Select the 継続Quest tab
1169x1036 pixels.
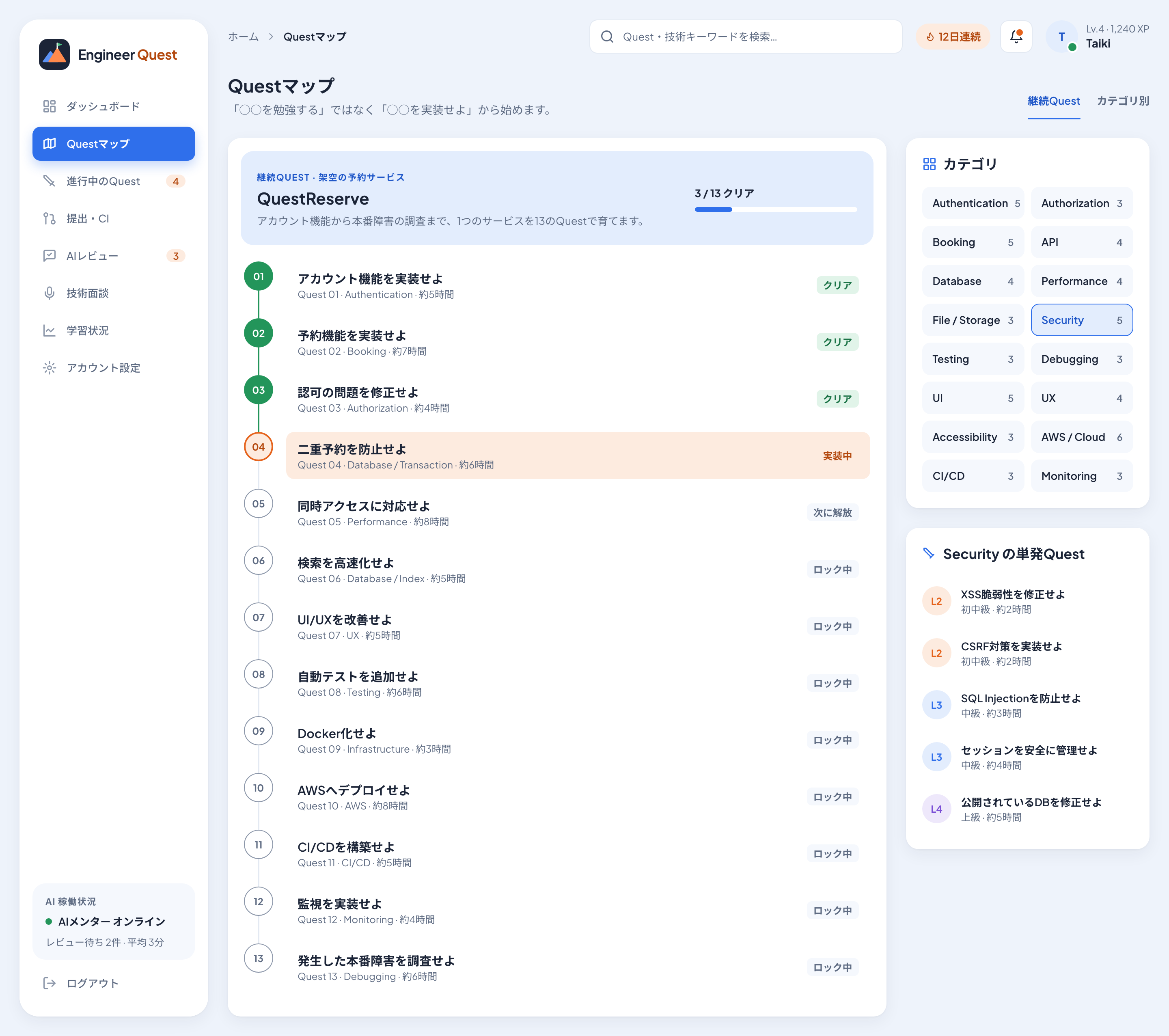pos(1053,101)
